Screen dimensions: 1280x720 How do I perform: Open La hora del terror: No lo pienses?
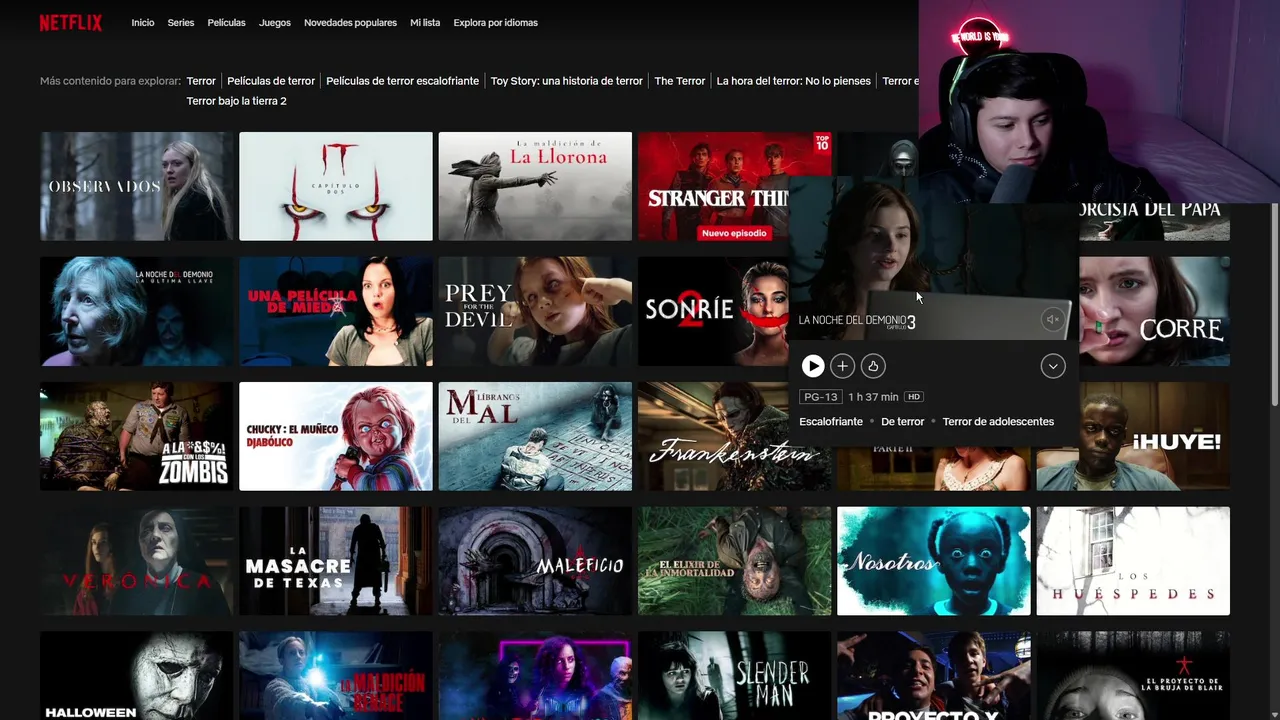click(794, 81)
